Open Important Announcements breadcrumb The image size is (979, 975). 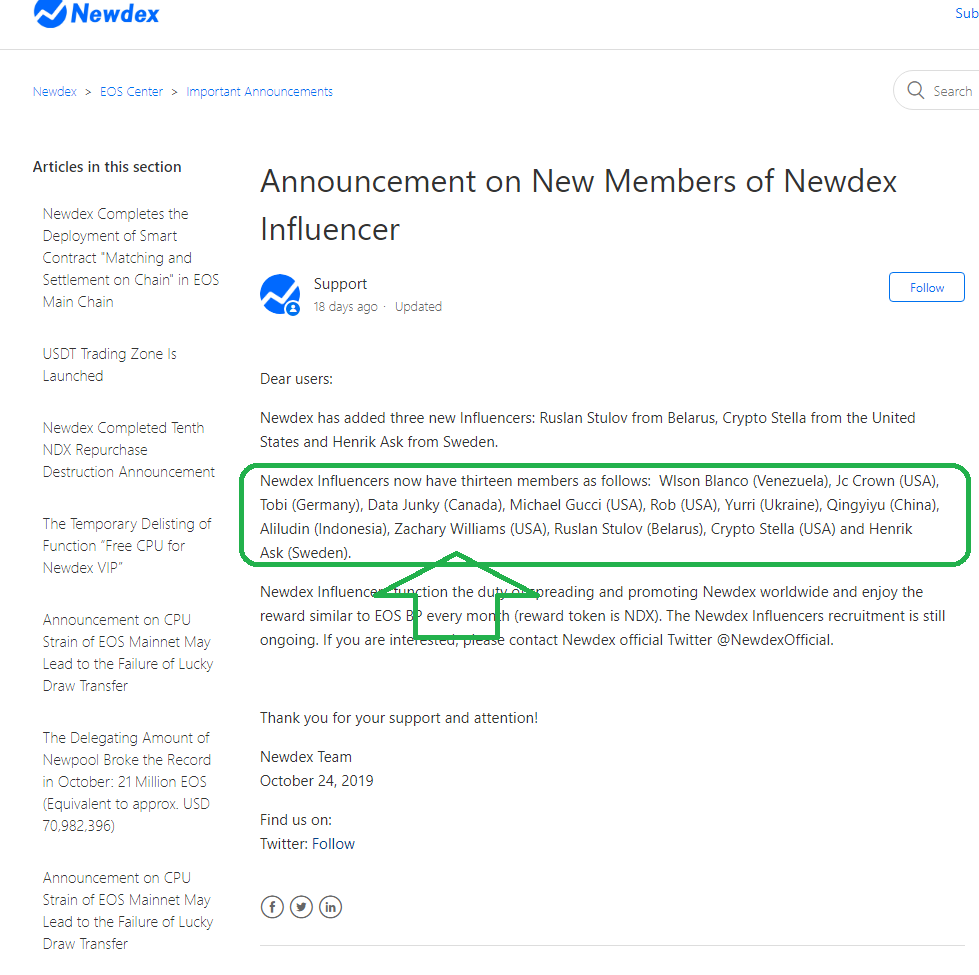coord(259,91)
